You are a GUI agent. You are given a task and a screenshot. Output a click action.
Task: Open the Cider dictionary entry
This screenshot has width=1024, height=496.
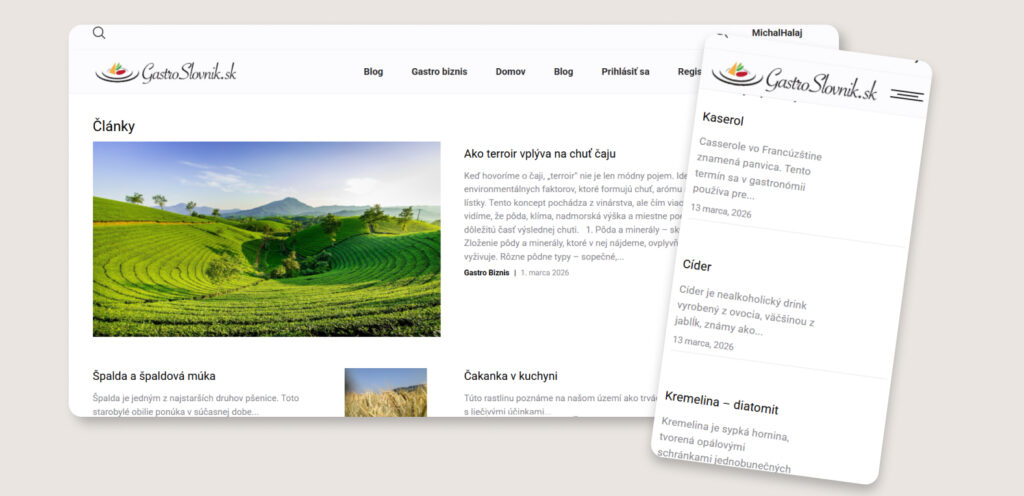point(697,265)
